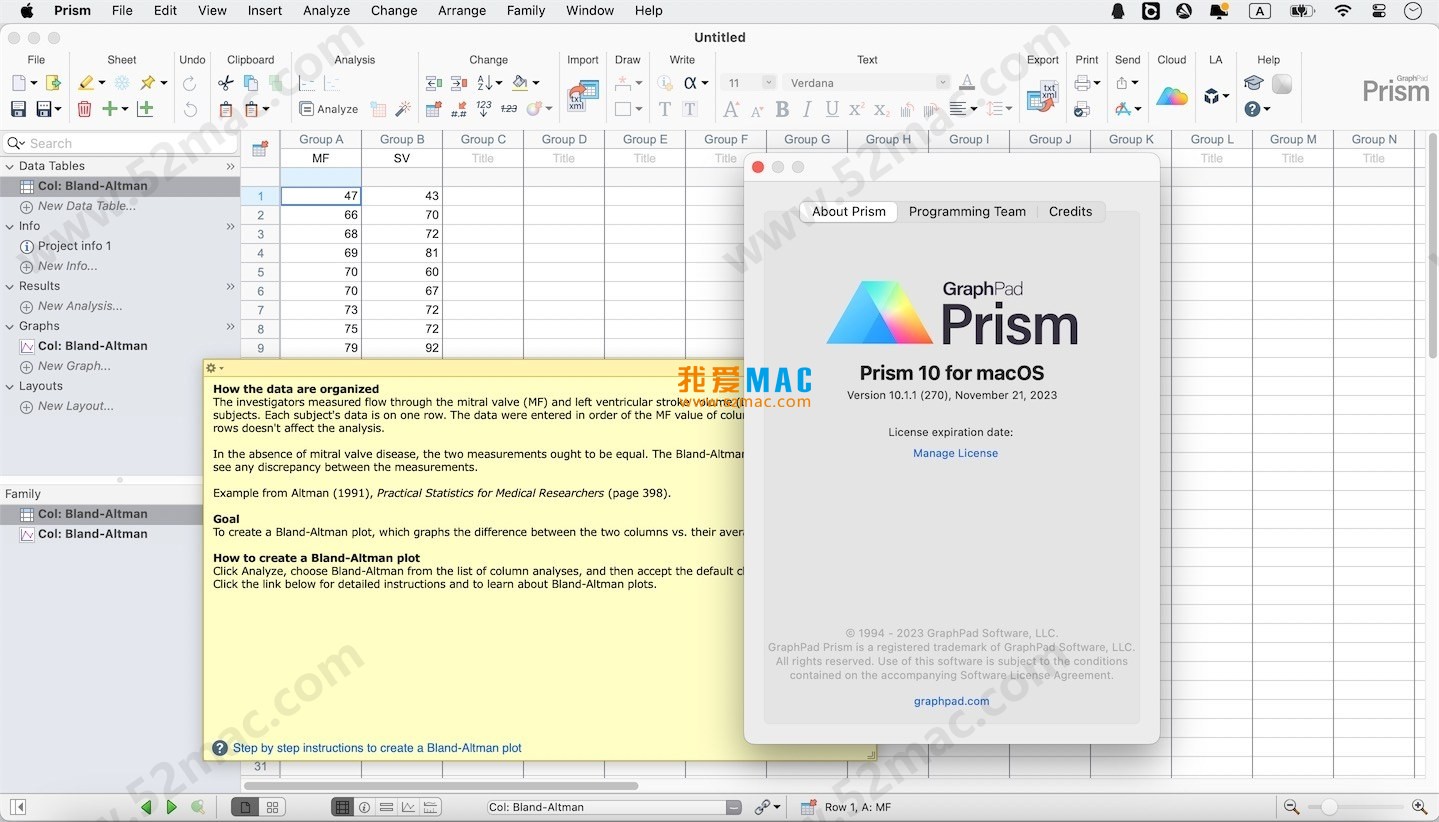Click the paint bucket fill color icon
Screen dimensions: 1439x822
(x=520, y=83)
